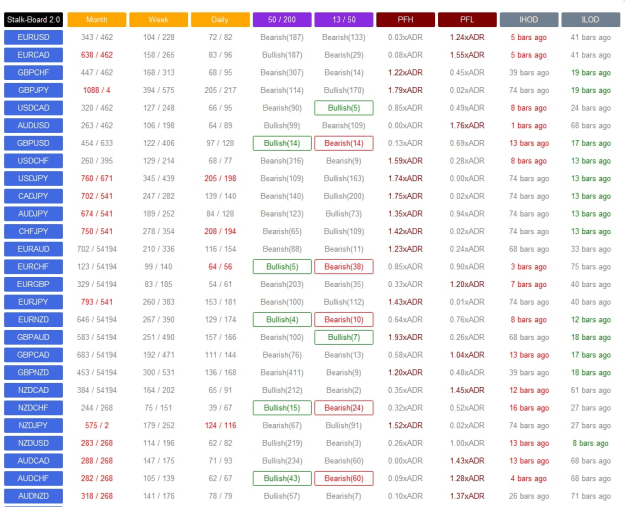
Task: Open the GBPNZD symbol button
Action: coord(33,372)
